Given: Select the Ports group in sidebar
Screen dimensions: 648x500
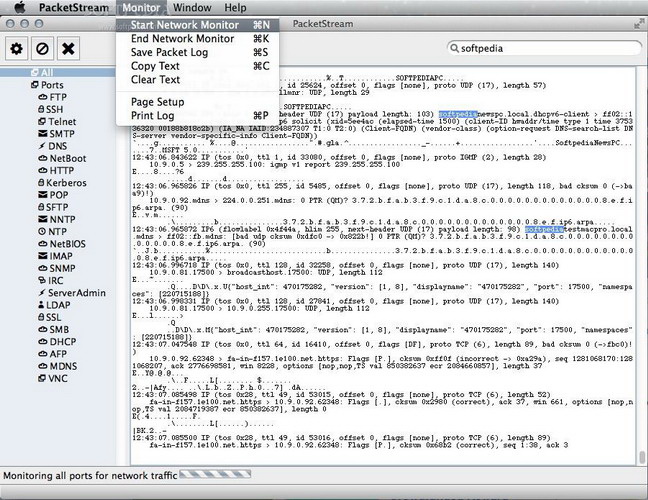Looking at the screenshot, I should pyautogui.click(x=48, y=85).
